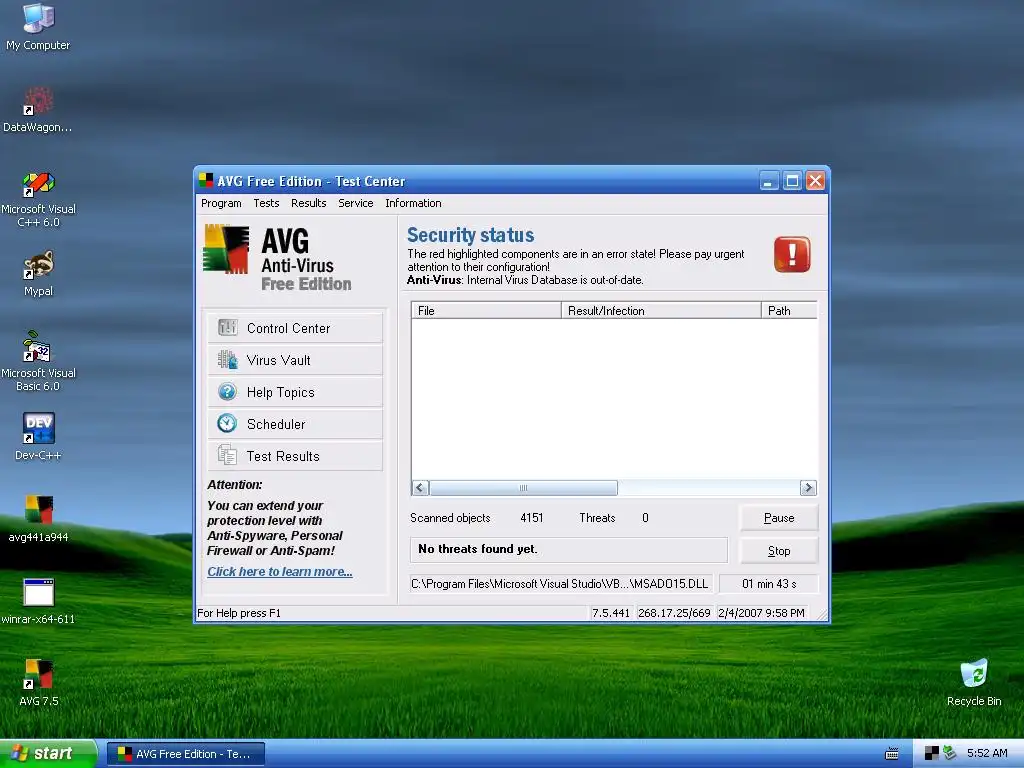Stop the running scan
Viewport: 1024px width, 768px height.
(778, 551)
